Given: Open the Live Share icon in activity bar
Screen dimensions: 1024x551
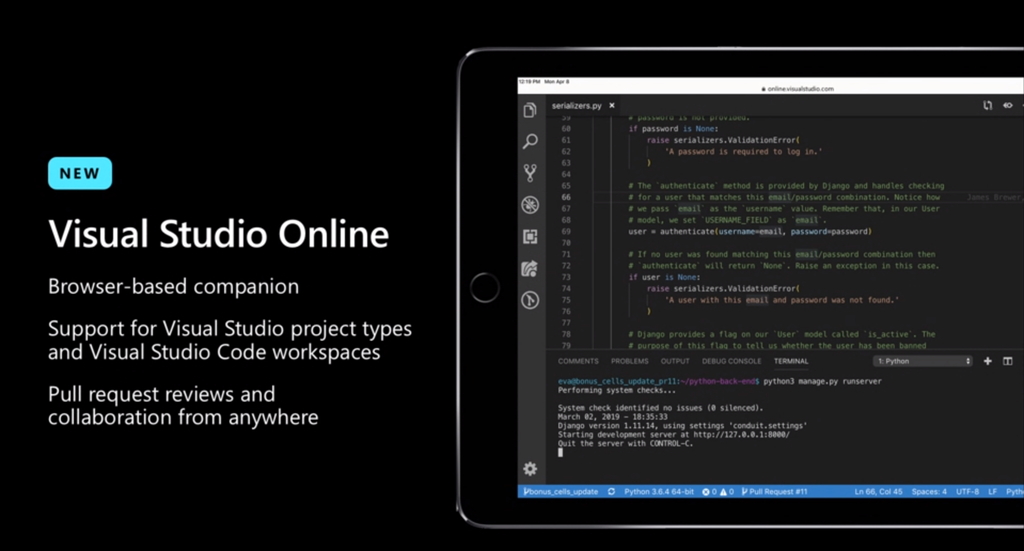Looking at the screenshot, I should point(530,268).
